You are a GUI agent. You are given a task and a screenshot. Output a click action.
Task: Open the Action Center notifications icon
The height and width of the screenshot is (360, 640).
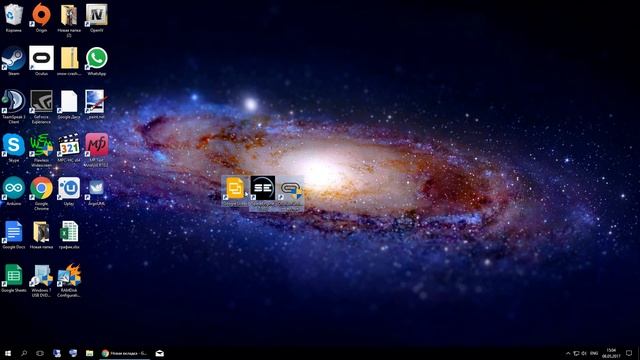(629, 353)
